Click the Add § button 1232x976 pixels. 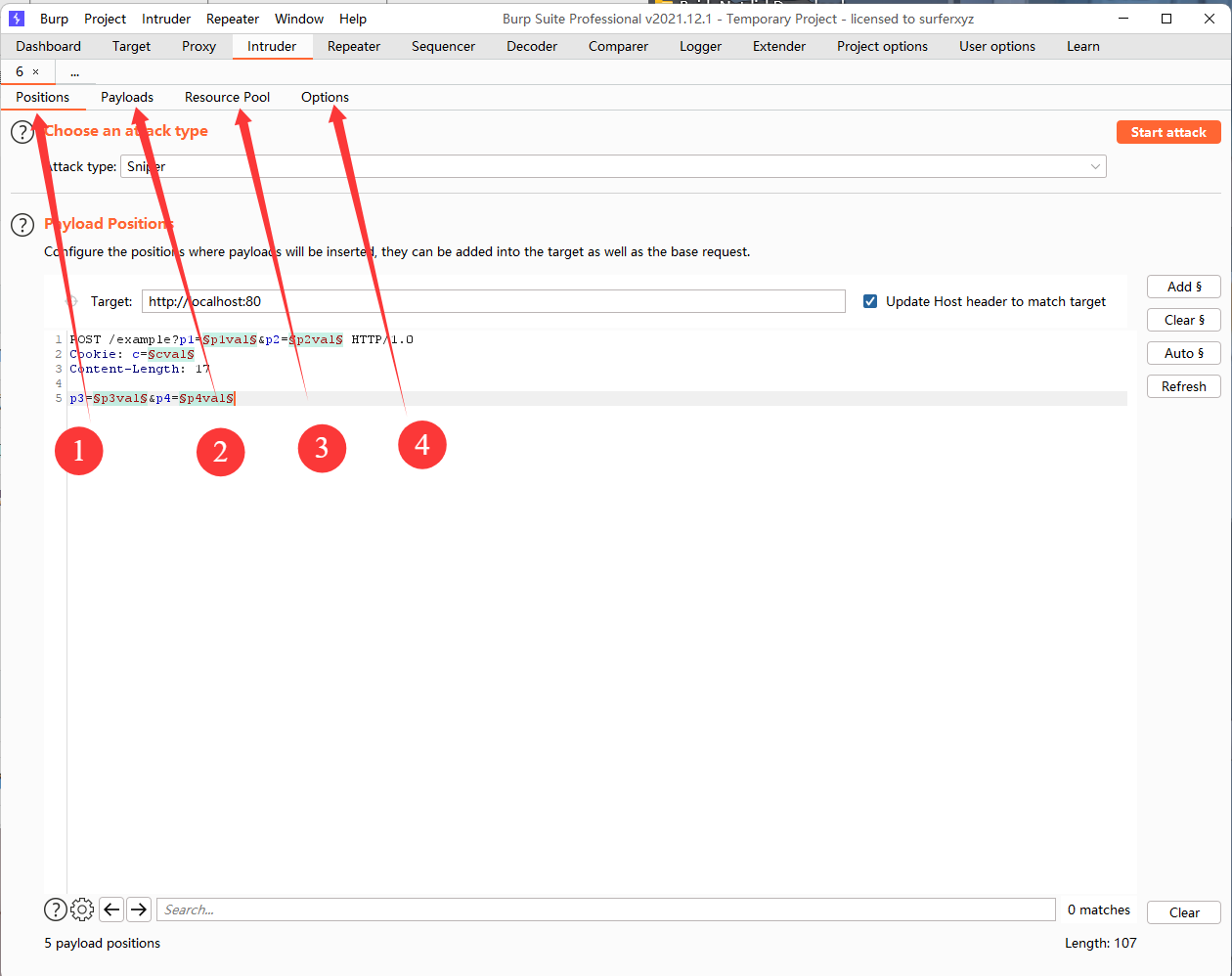click(x=1184, y=287)
